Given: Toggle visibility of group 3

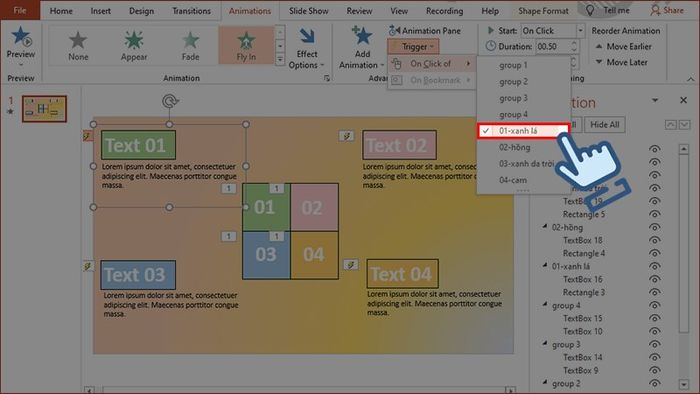Looking at the screenshot, I should 654,344.
